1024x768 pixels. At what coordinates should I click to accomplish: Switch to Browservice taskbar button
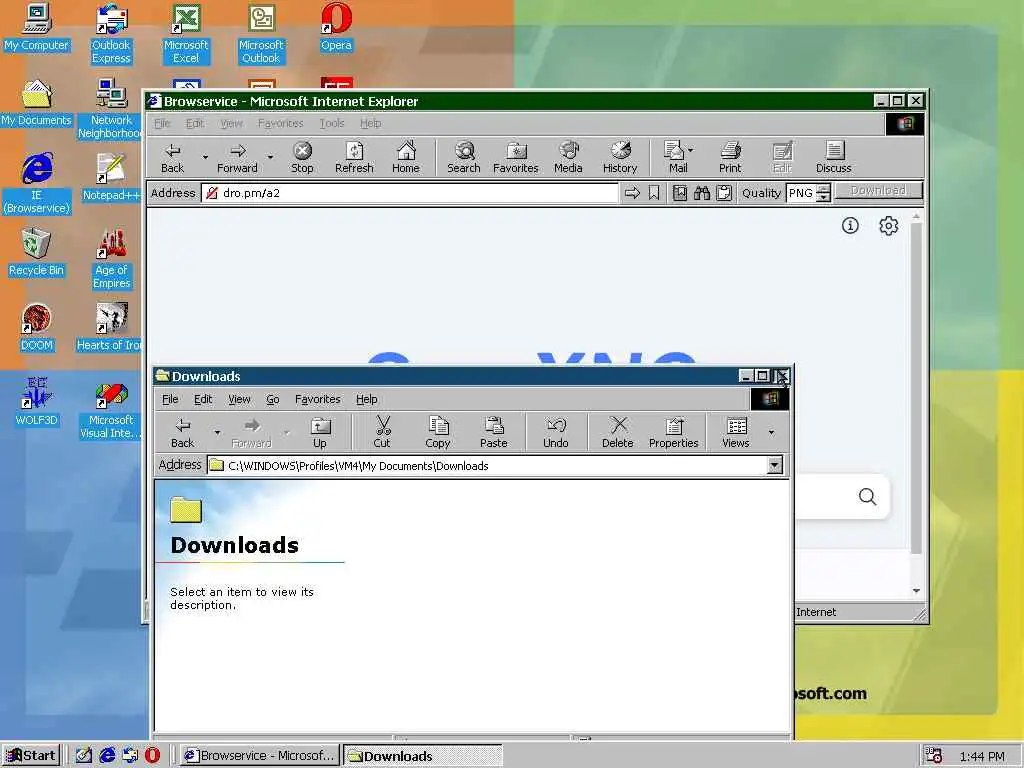pyautogui.click(x=259, y=756)
